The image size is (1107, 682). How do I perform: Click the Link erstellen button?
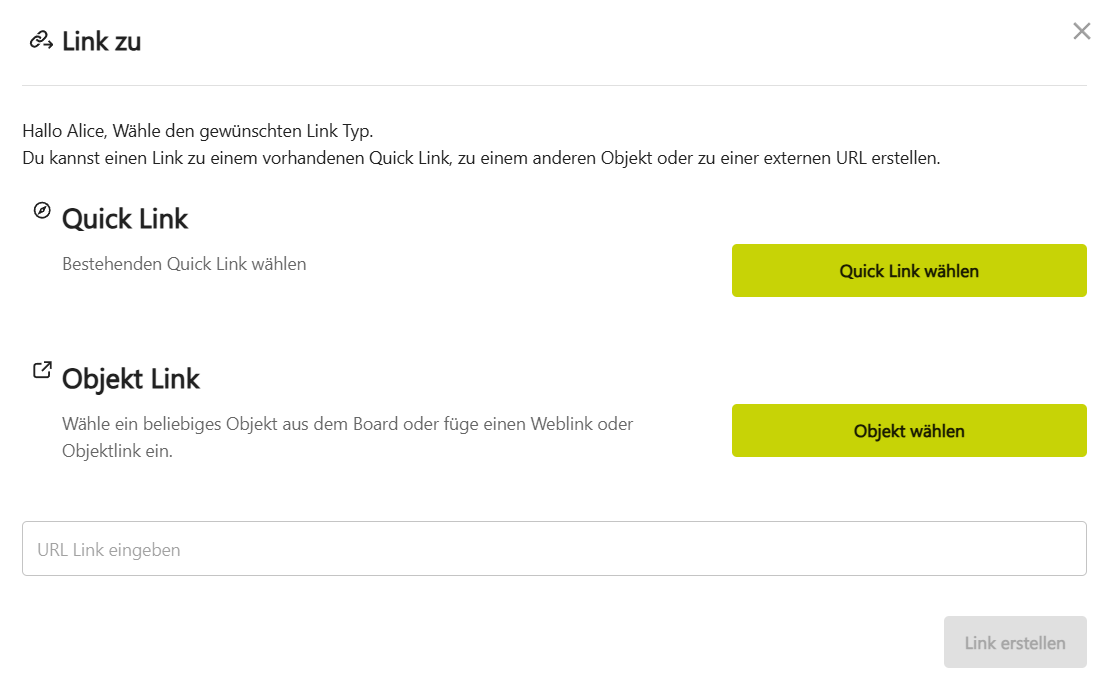tap(1015, 642)
